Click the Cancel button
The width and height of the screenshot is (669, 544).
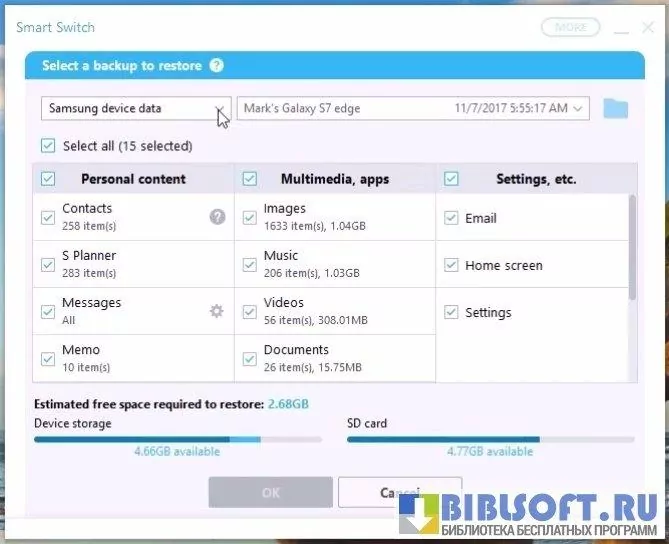399,492
